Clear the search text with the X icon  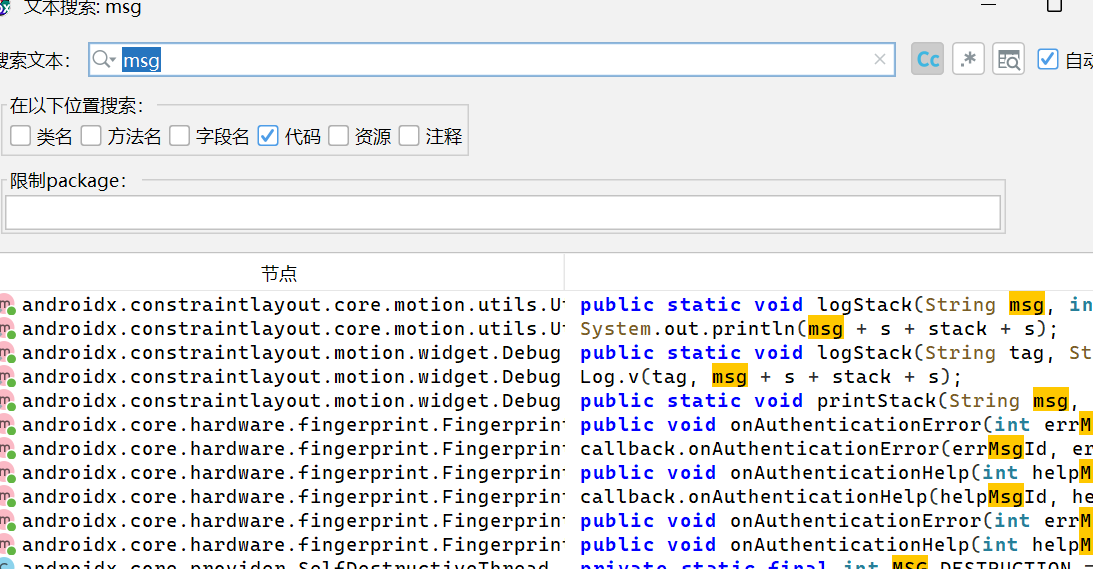880,59
